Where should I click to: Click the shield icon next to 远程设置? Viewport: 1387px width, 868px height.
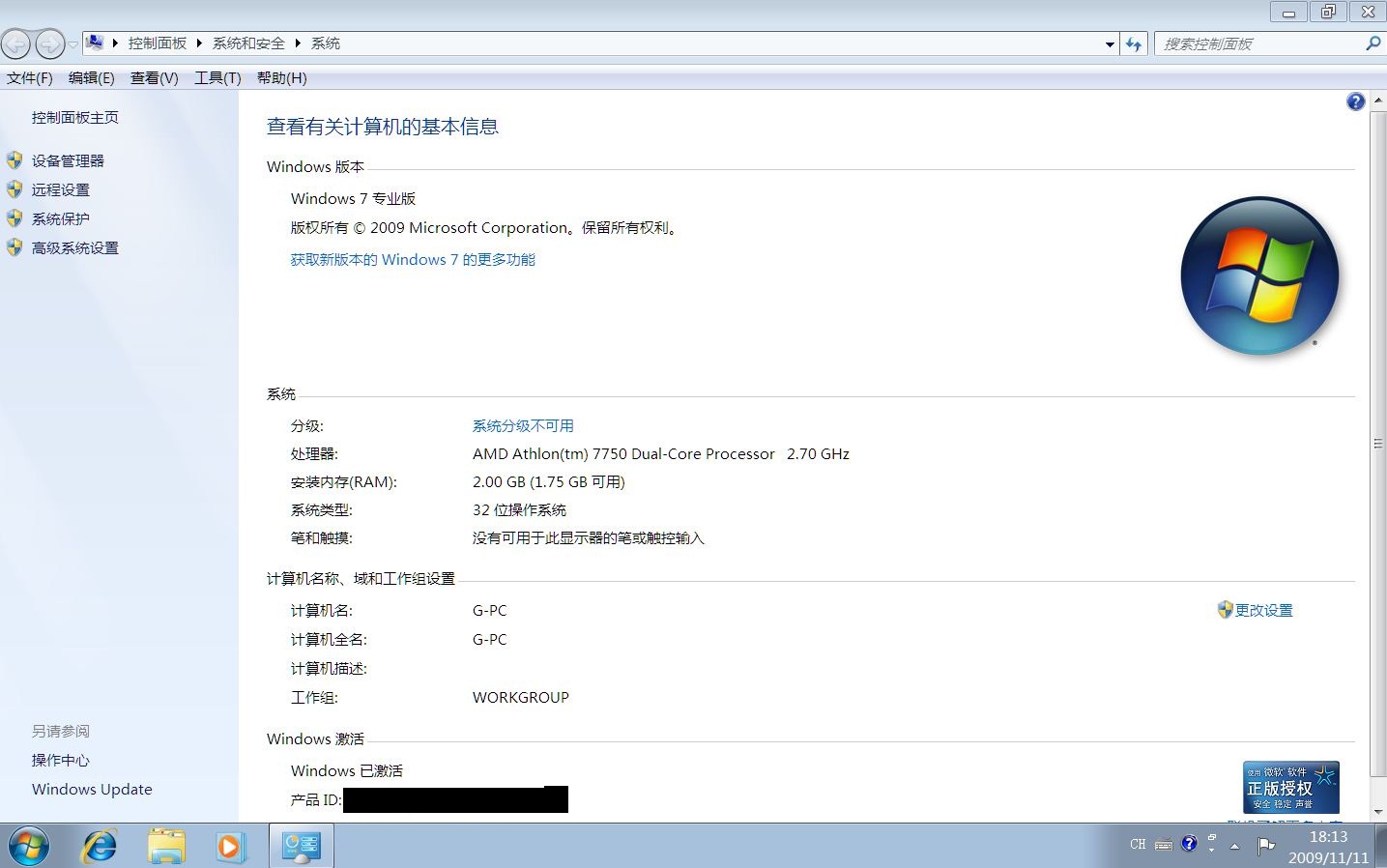tap(14, 189)
